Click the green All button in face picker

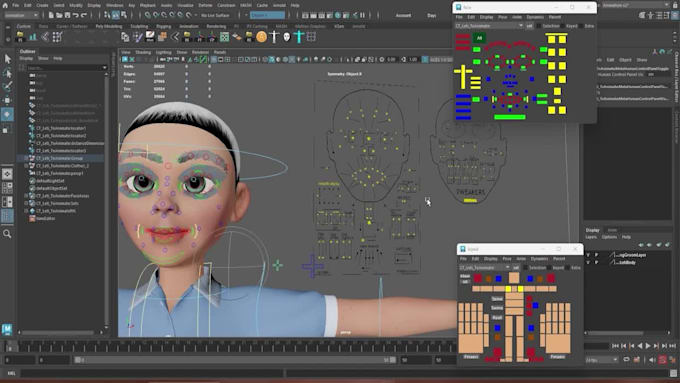tap(479, 38)
